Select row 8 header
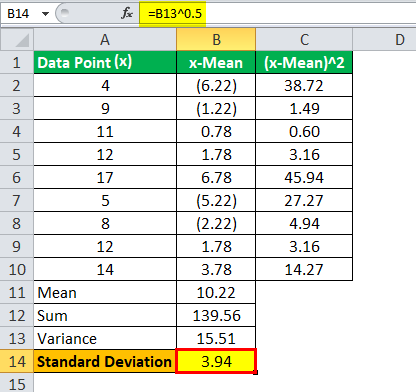 tap(17, 223)
